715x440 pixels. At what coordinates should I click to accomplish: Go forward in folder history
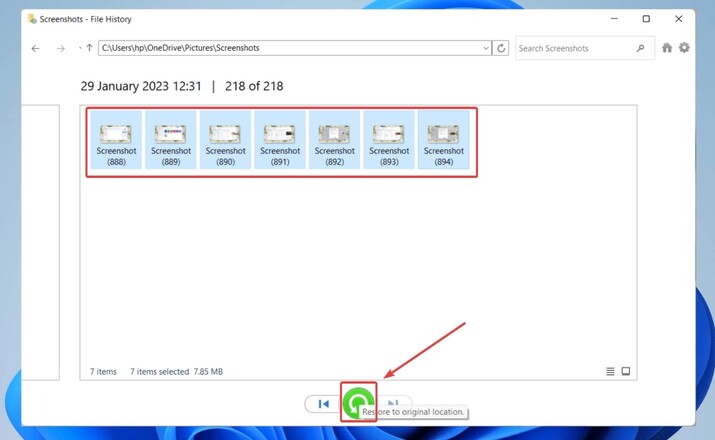click(61, 48)
